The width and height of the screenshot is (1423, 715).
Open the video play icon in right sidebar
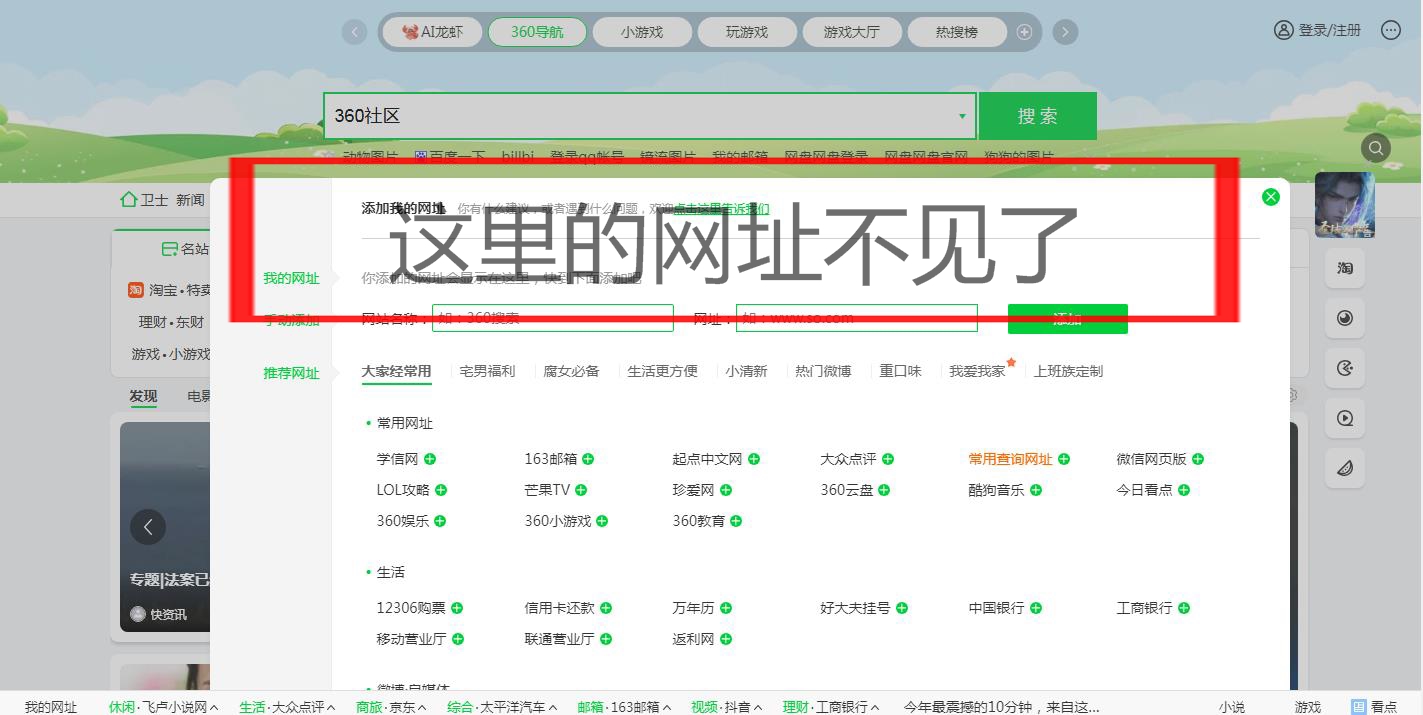1345,419
